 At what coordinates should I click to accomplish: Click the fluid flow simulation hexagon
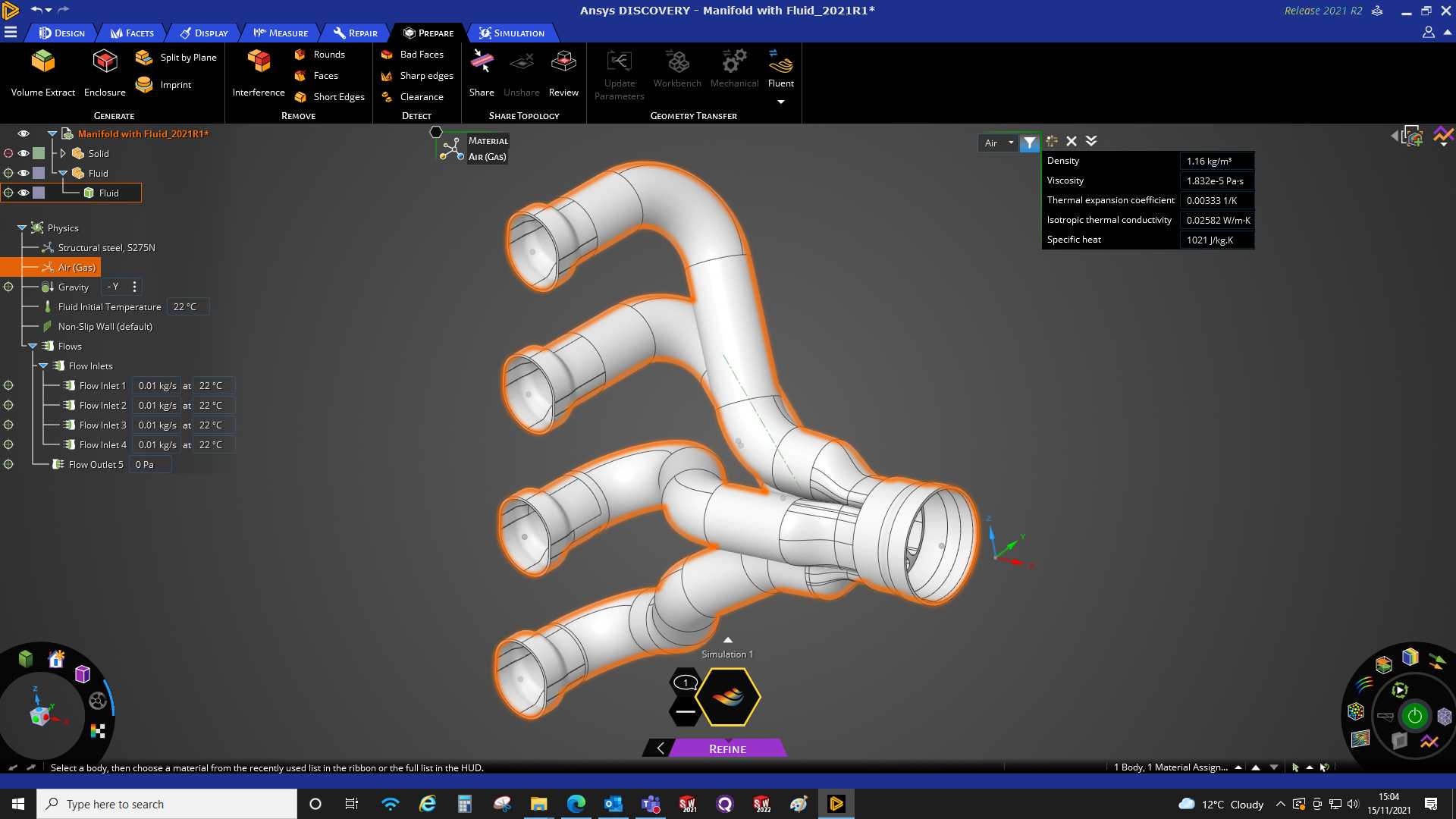point(728,697)
